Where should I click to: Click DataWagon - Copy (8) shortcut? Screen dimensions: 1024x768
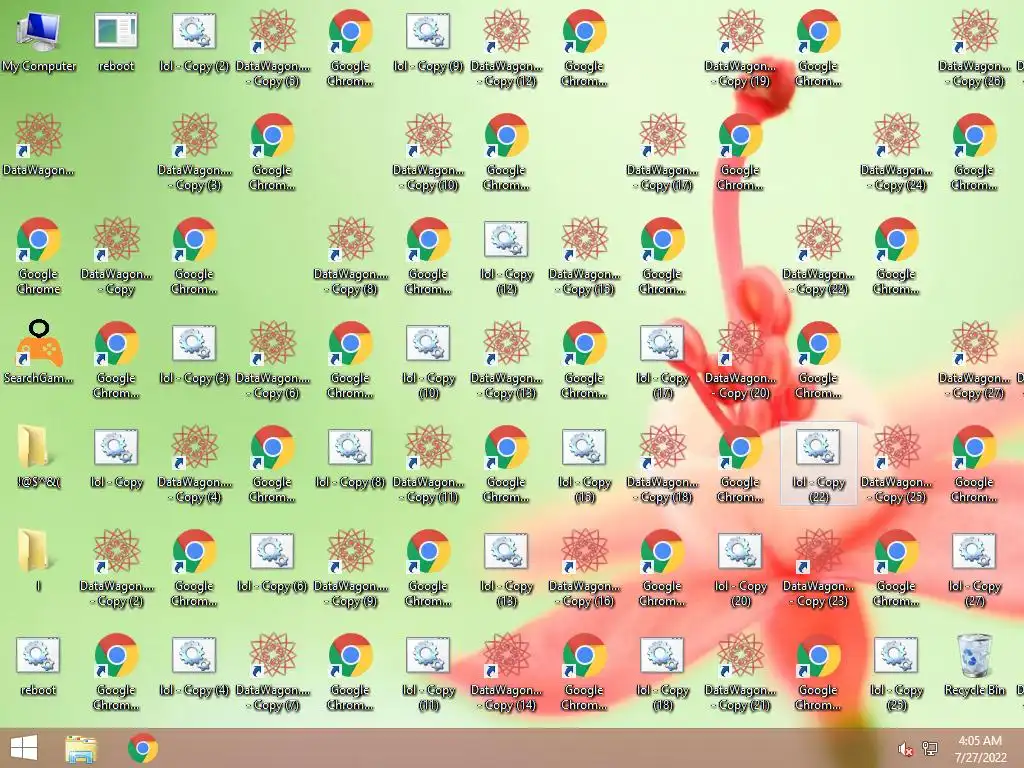point(351,257)
